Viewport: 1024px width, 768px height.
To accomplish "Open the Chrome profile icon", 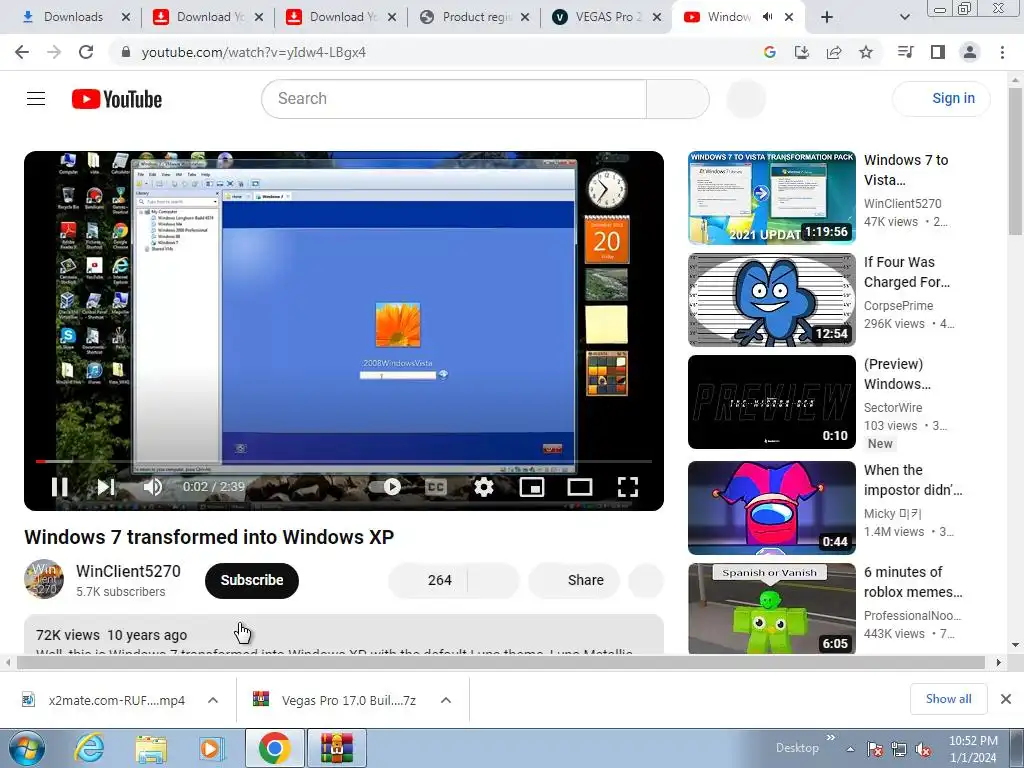I will coord(970,52).
